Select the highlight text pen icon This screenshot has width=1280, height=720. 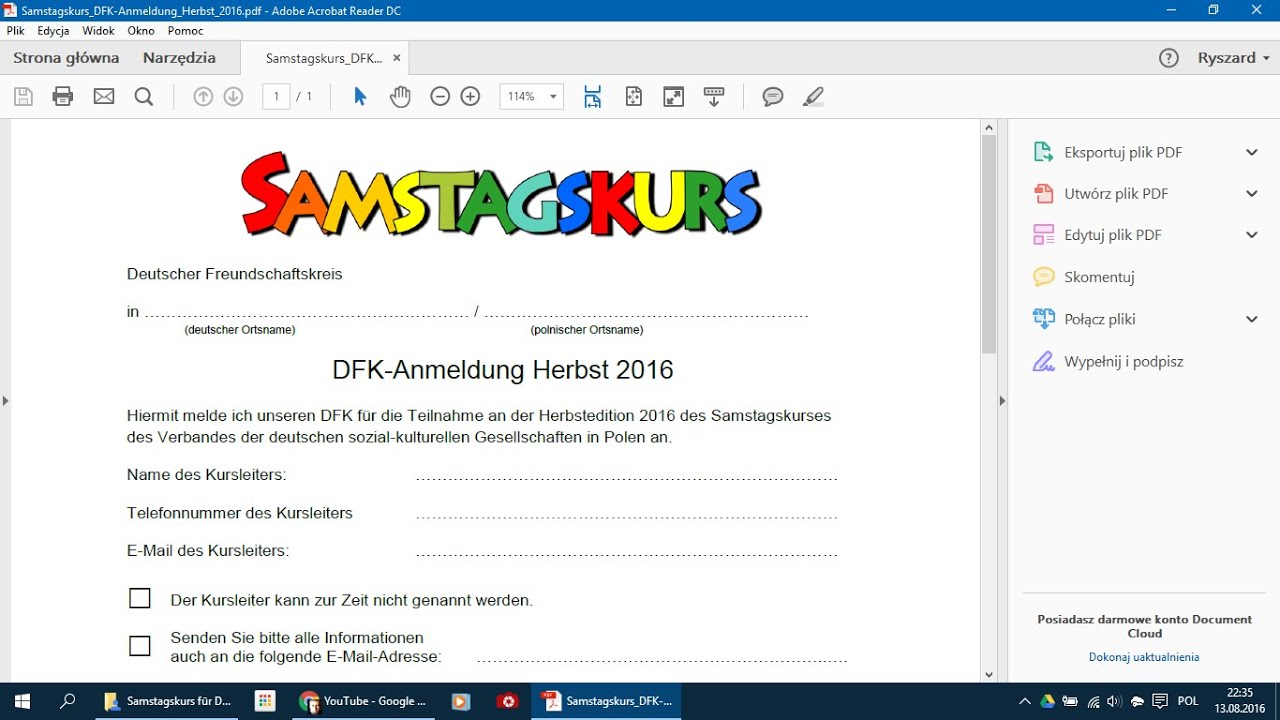point(813,97)
